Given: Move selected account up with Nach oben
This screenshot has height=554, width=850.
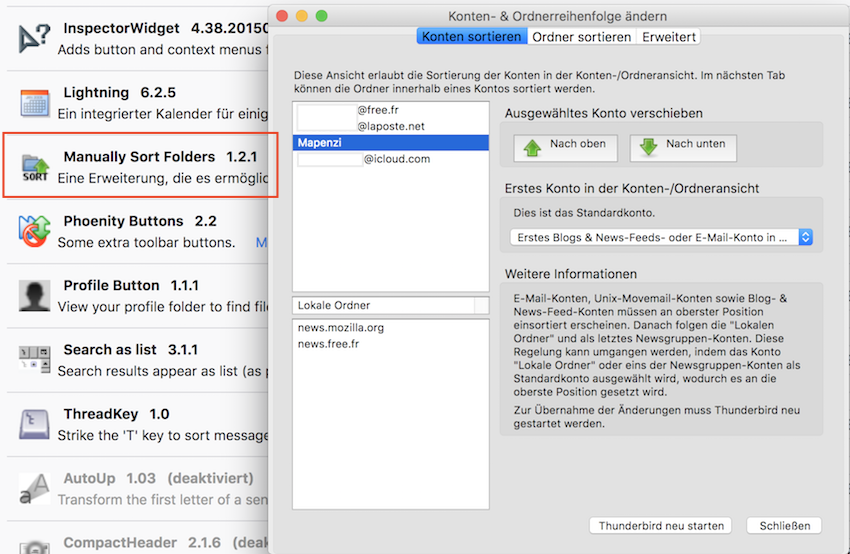Looking at the screenshot, I should tap(565, 147).
